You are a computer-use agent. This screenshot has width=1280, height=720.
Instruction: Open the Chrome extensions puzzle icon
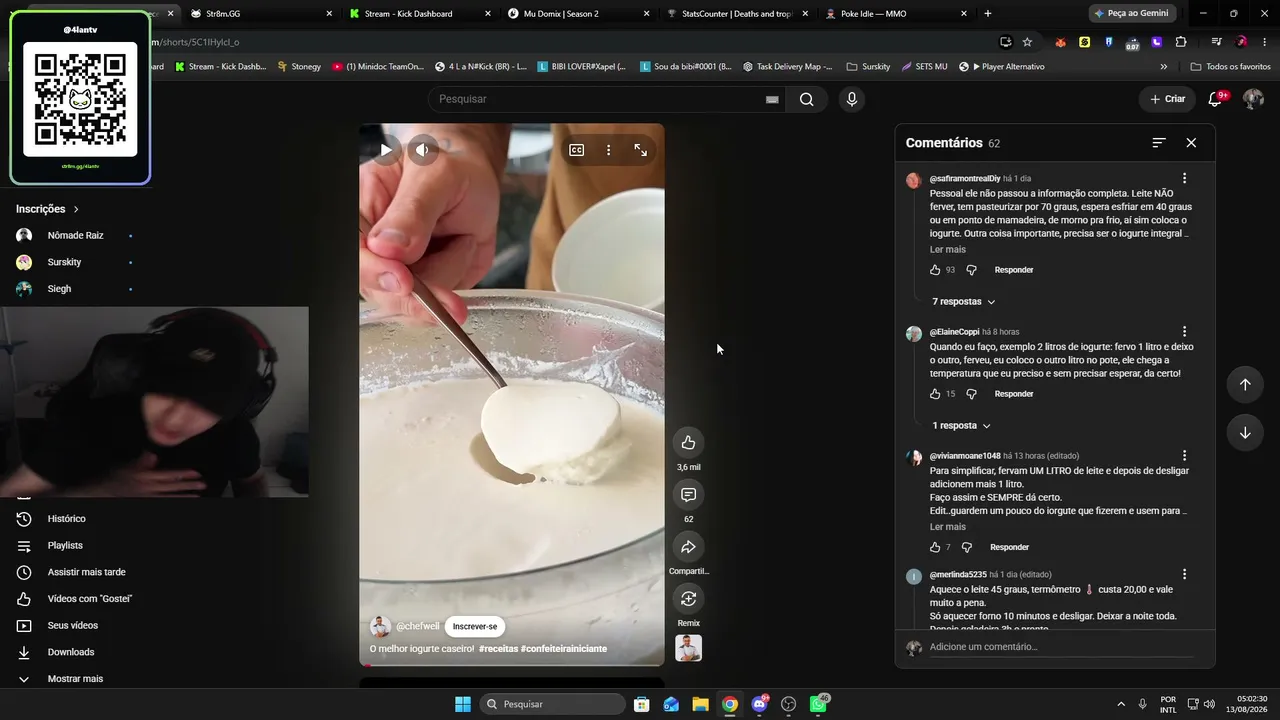click(x=1181, y=42)
